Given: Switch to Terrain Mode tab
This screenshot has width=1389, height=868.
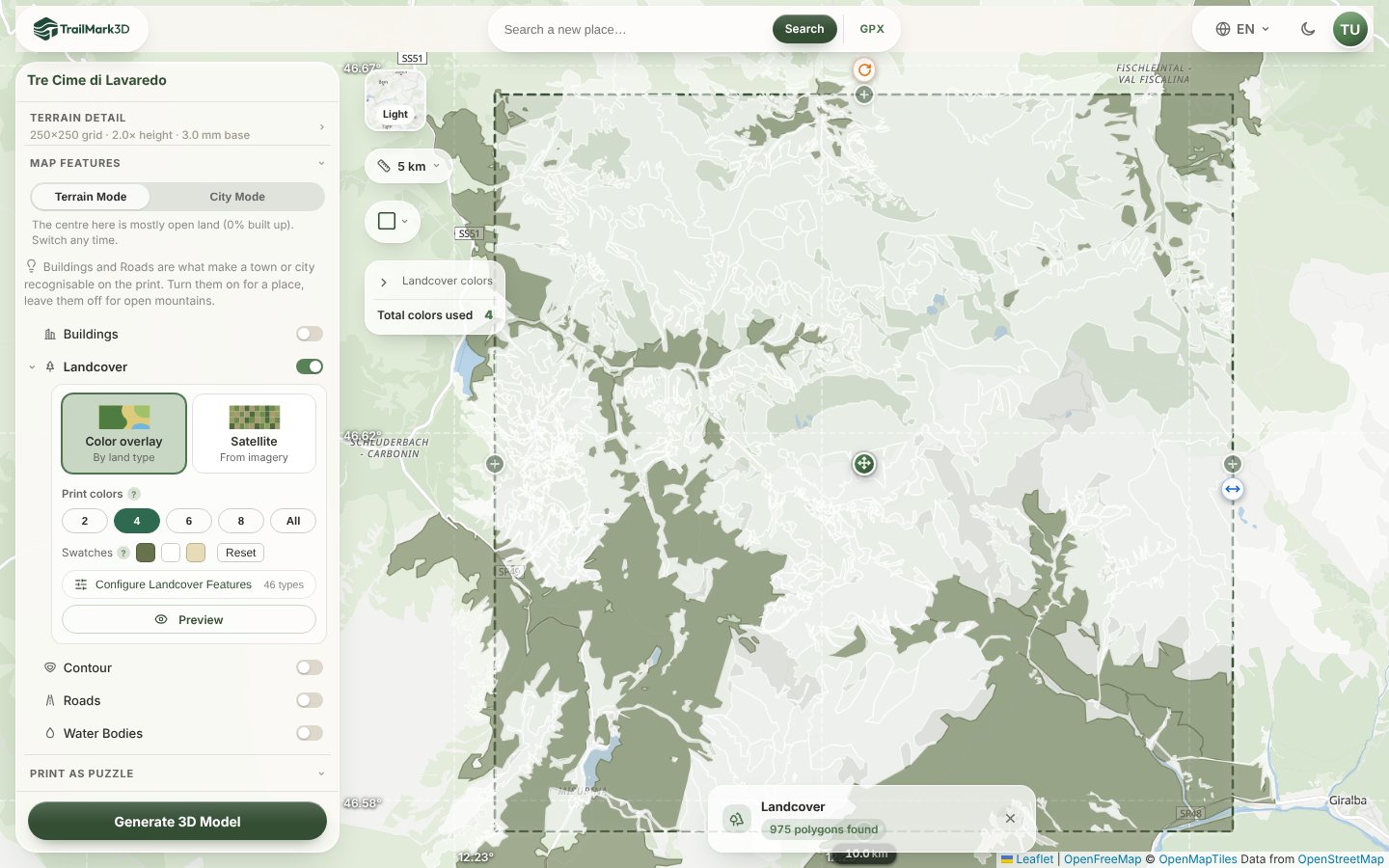Looking at the screenshot, I should pyautogui.click(x=91, y=197).
